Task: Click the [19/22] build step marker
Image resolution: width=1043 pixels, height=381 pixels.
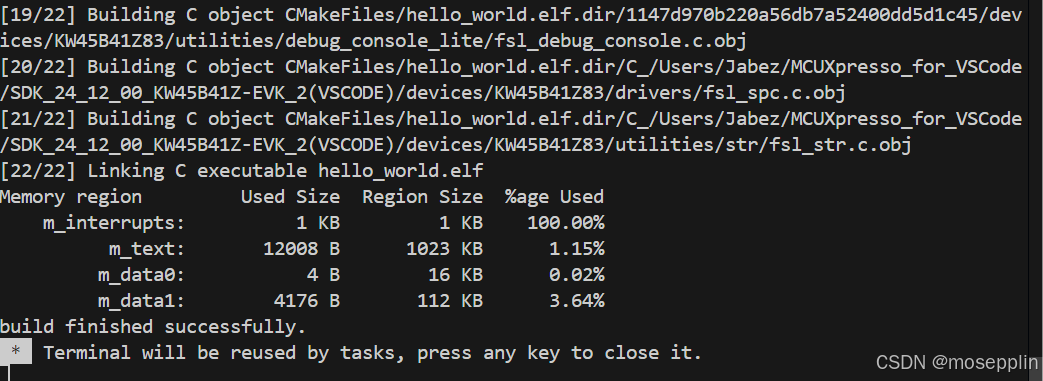Action: pos(38,15)
